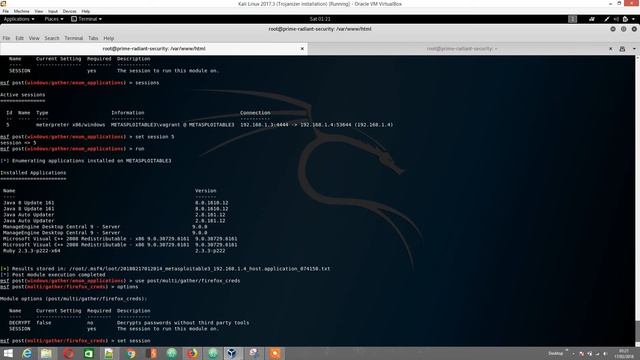Open the Windows Start button
Screen dimensions: 640x360
point(8,353)
